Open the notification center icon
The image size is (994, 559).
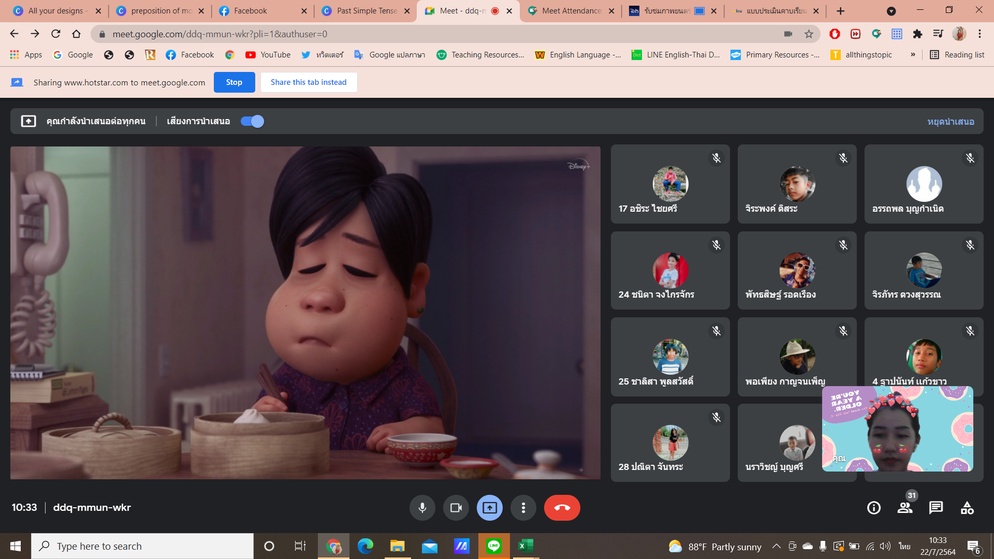[974, 546]
